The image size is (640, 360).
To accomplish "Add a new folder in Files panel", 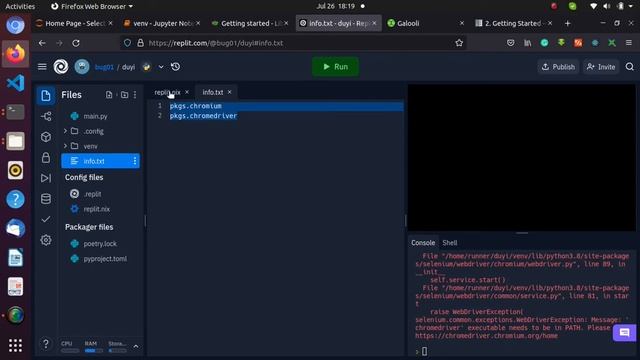I will (x=124, y=95).
